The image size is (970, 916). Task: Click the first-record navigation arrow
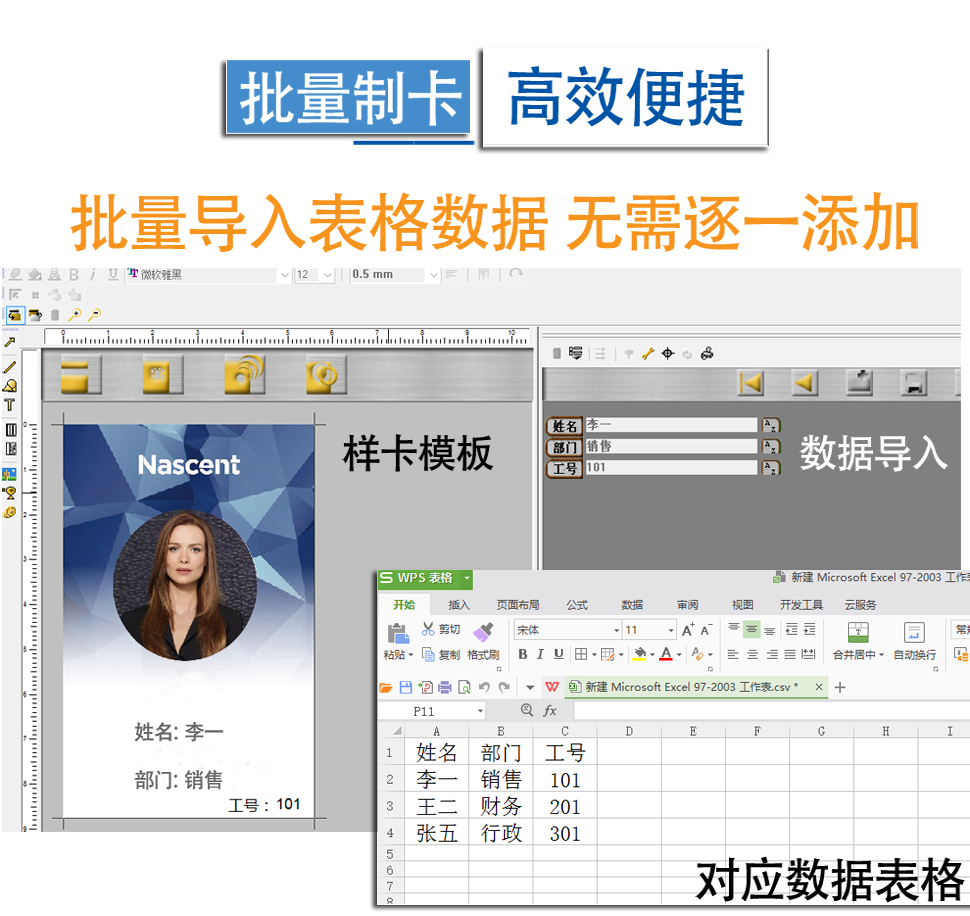pyautogui.click(x=750, y=382)
